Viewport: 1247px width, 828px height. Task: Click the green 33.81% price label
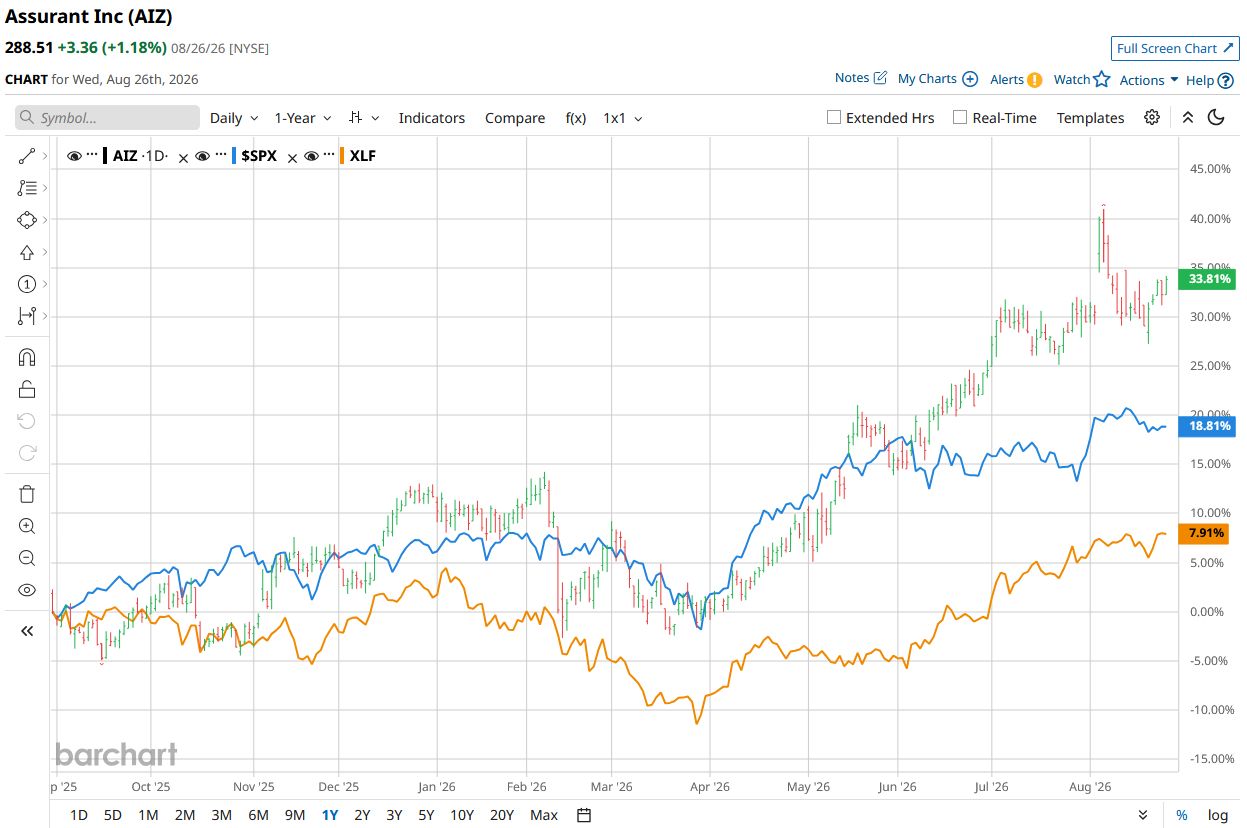point(1207,279)
